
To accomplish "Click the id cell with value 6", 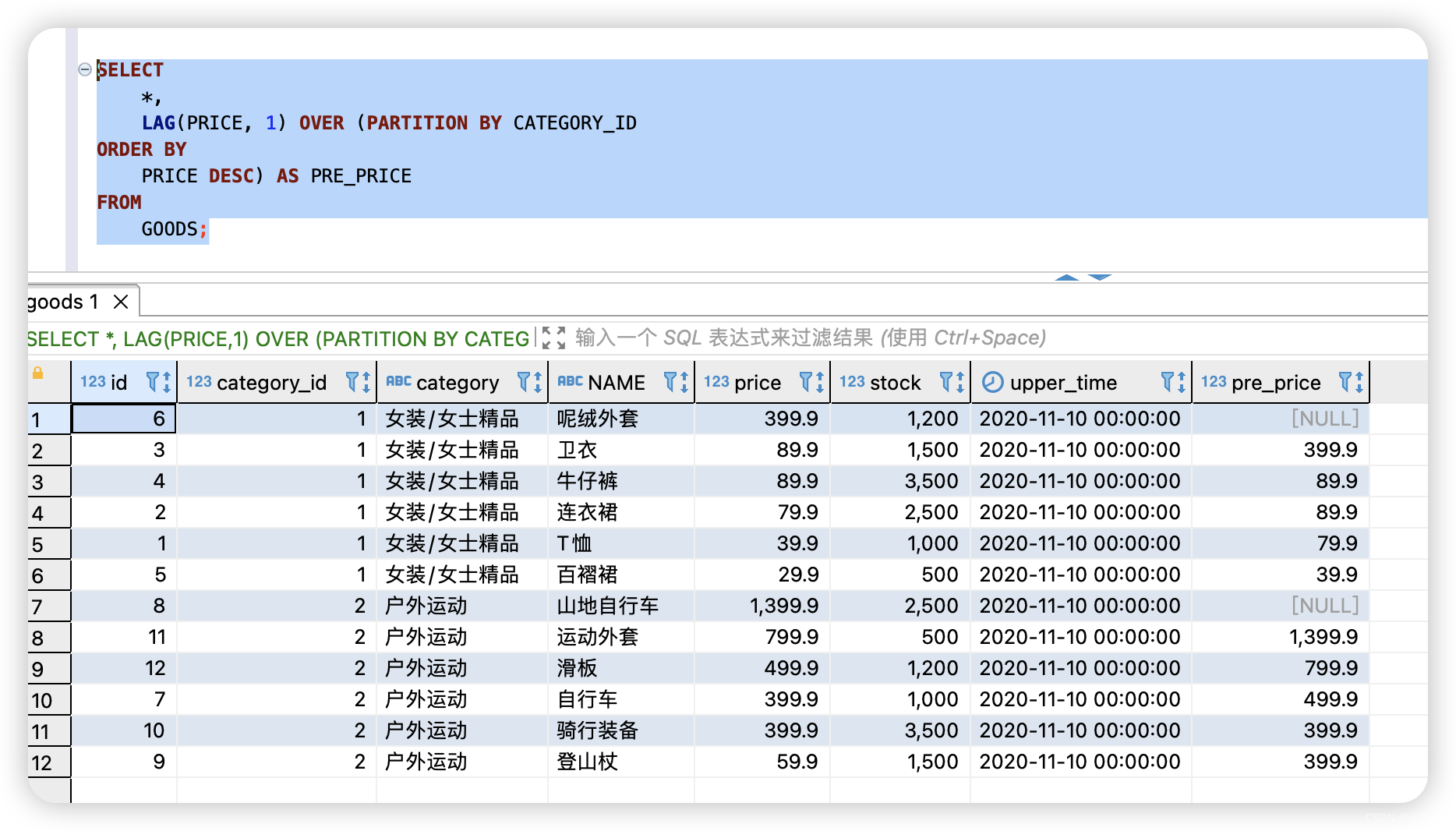I will [x=124, y=419].
